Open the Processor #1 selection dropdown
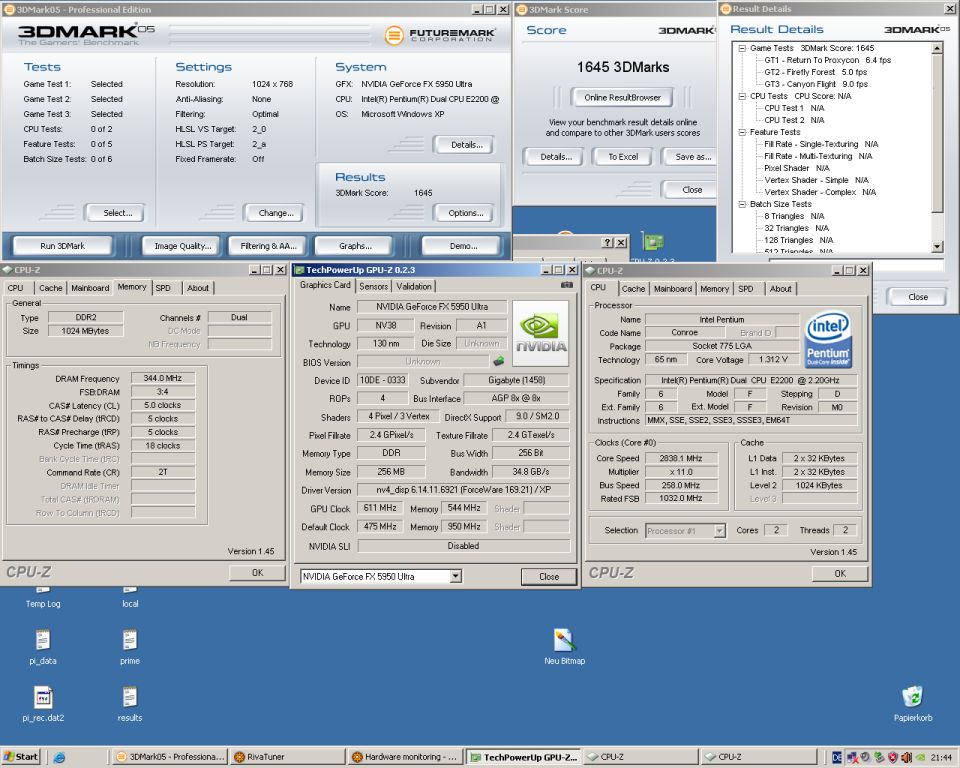This screenshot has height=768, width=960. pyautogui.click(x=719, y=530)
